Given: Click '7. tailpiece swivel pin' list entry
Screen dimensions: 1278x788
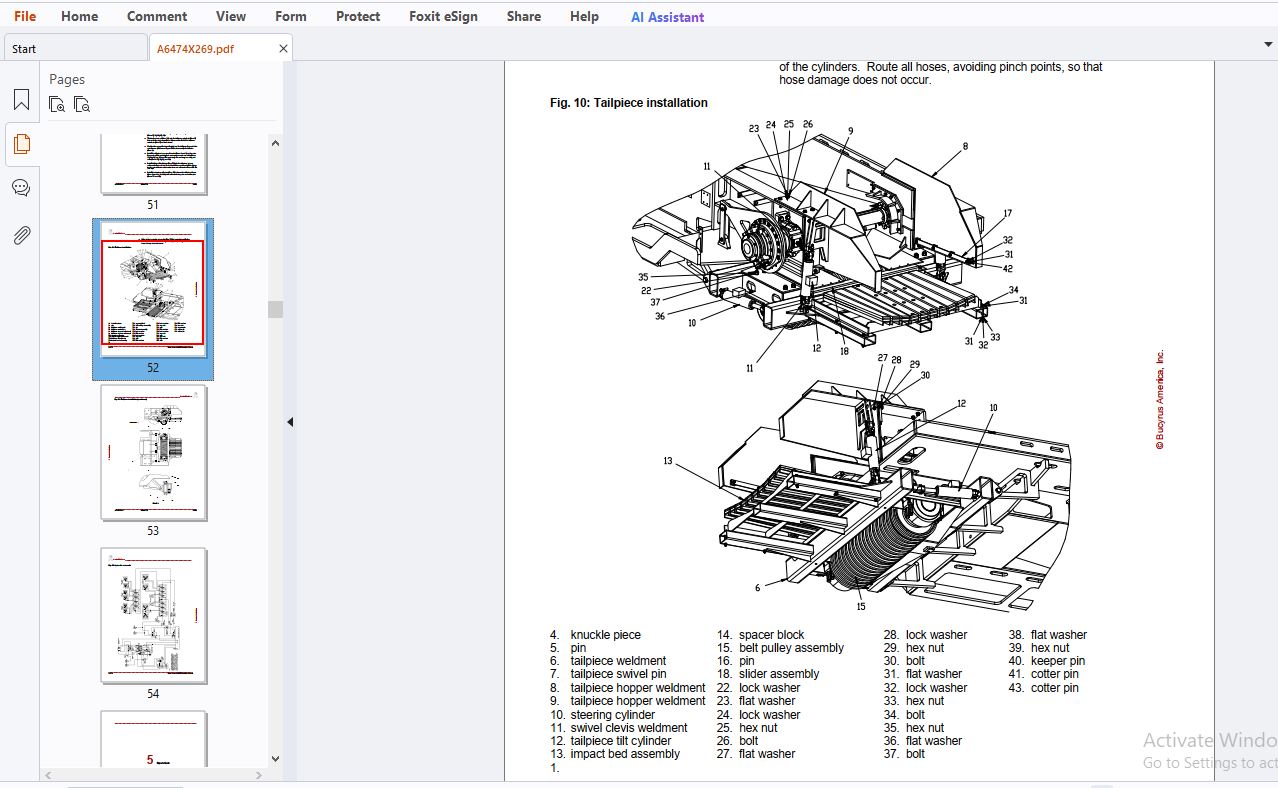Looking at the screenshot, I should coord(608,674).
